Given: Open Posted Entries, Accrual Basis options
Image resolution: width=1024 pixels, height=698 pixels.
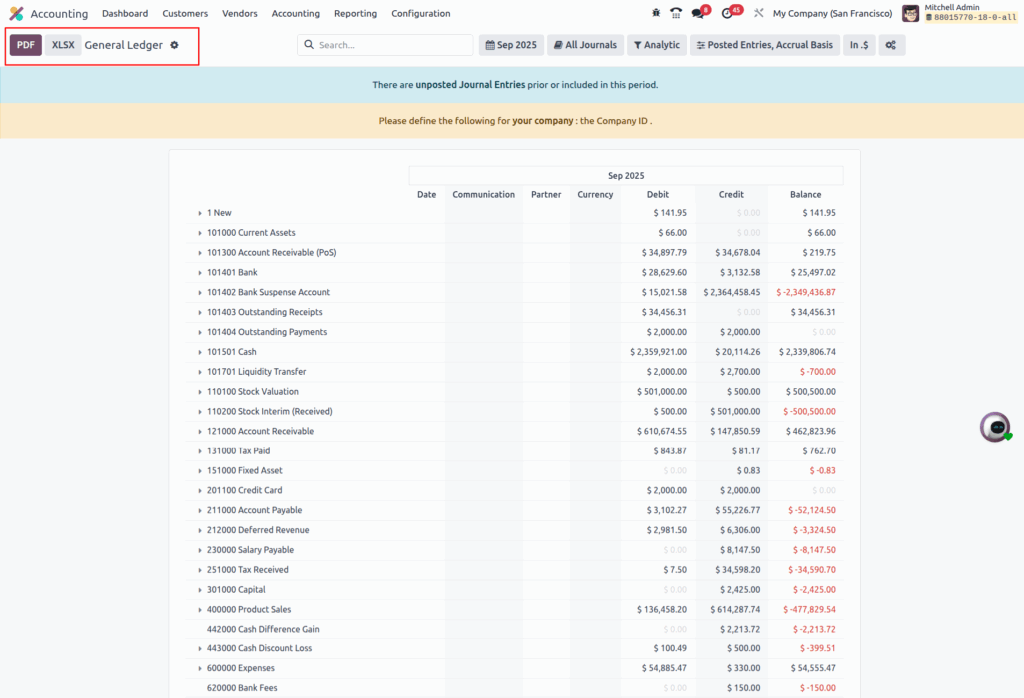Looking at the screenshot, I should tap(764, 45).
